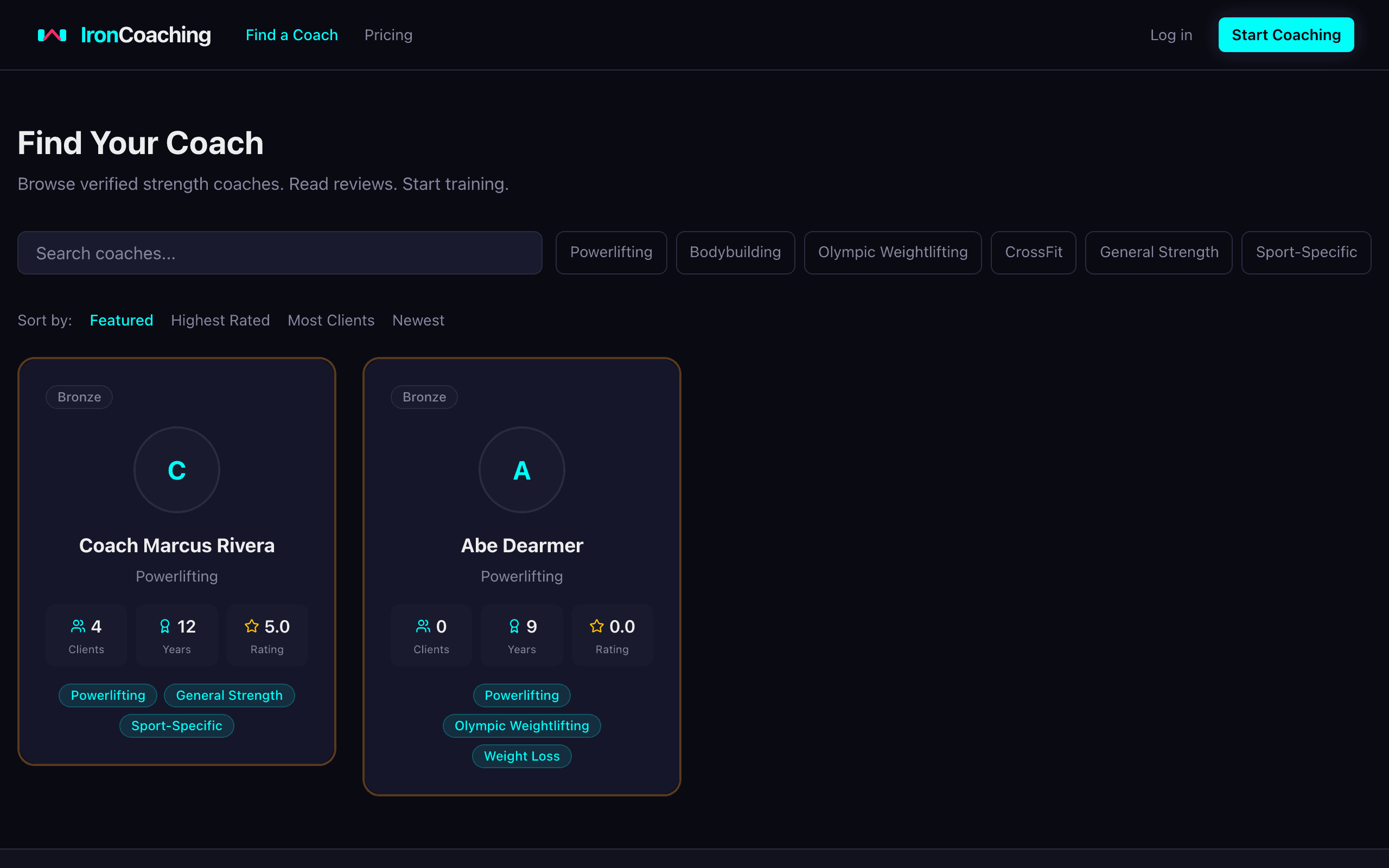Sort coaches by Most Clients

point(330,320)
